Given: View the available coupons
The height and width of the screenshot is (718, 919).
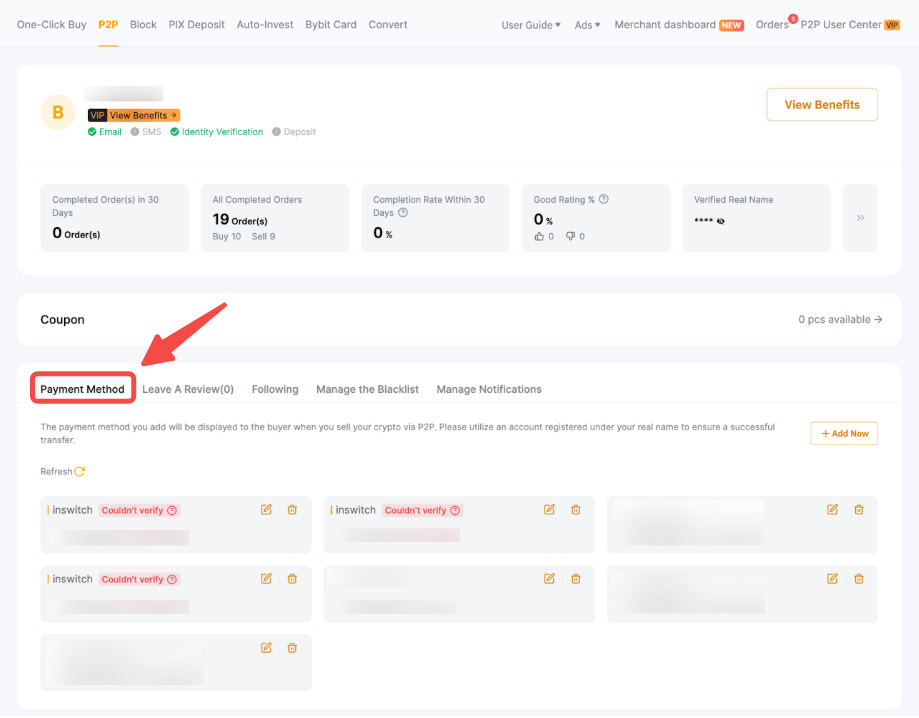Looking at the screenshot, I should pos(840,320).
